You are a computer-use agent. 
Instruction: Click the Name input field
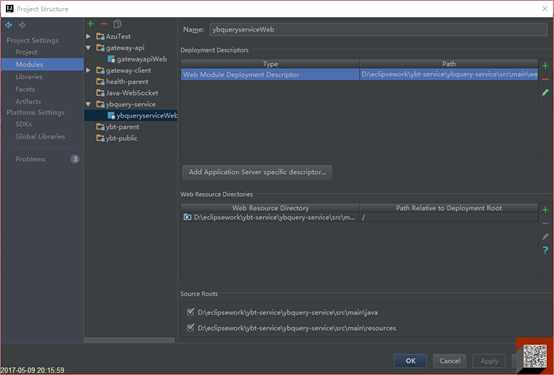click(378, 30)
